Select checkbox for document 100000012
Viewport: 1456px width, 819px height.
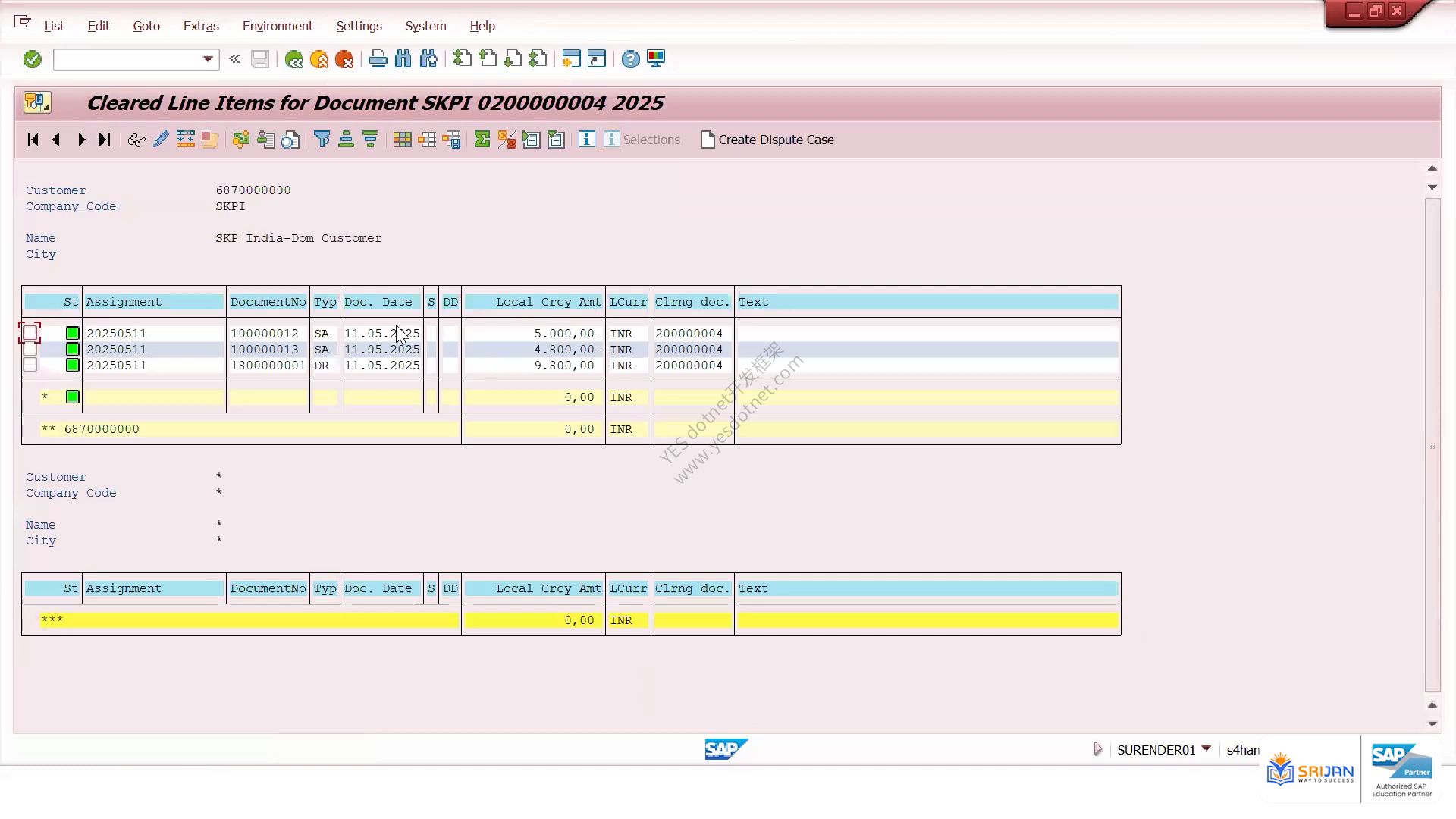[x=30, y=333]
